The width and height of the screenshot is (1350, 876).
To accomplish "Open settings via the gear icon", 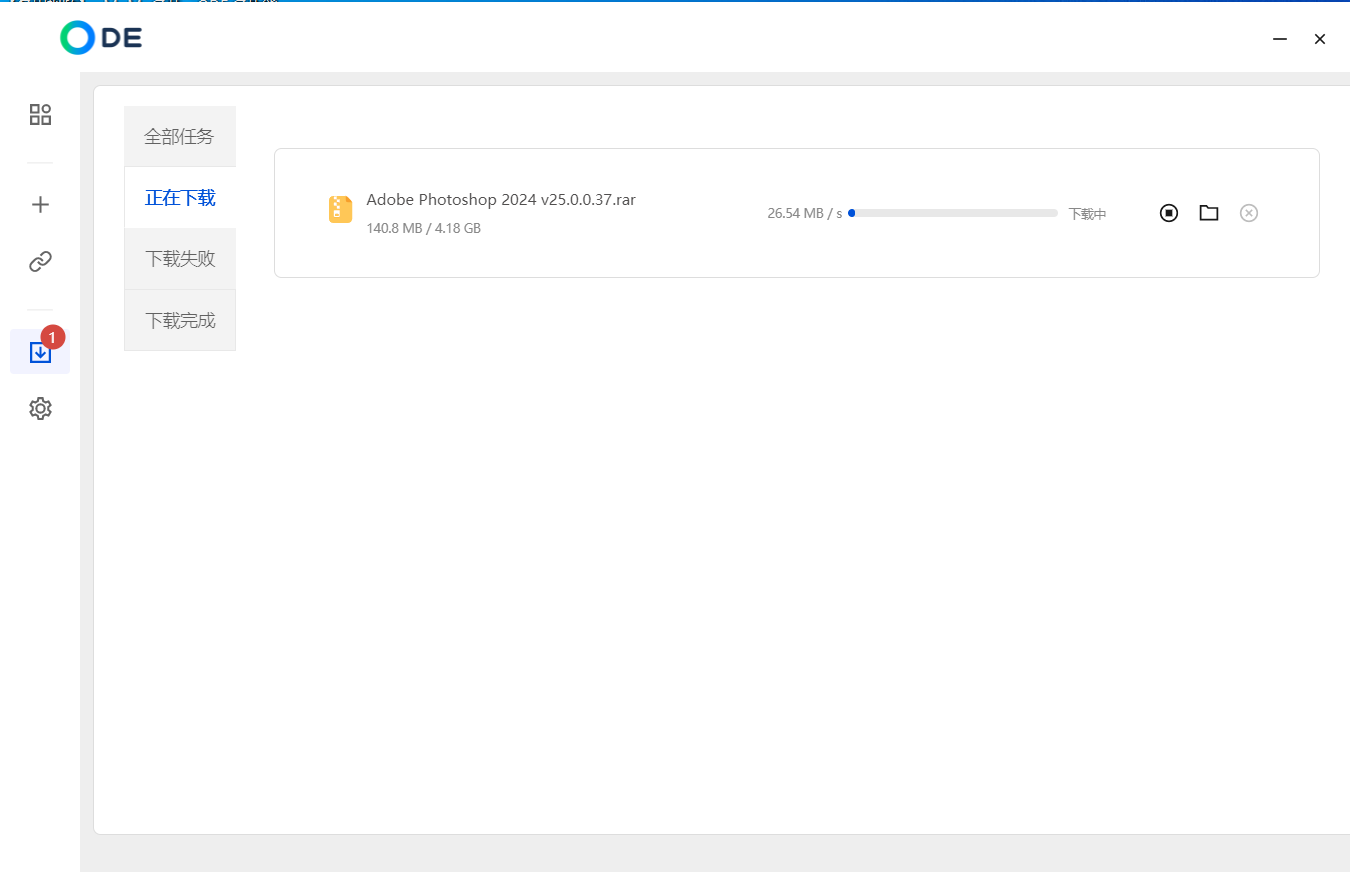I will point(40,409).
